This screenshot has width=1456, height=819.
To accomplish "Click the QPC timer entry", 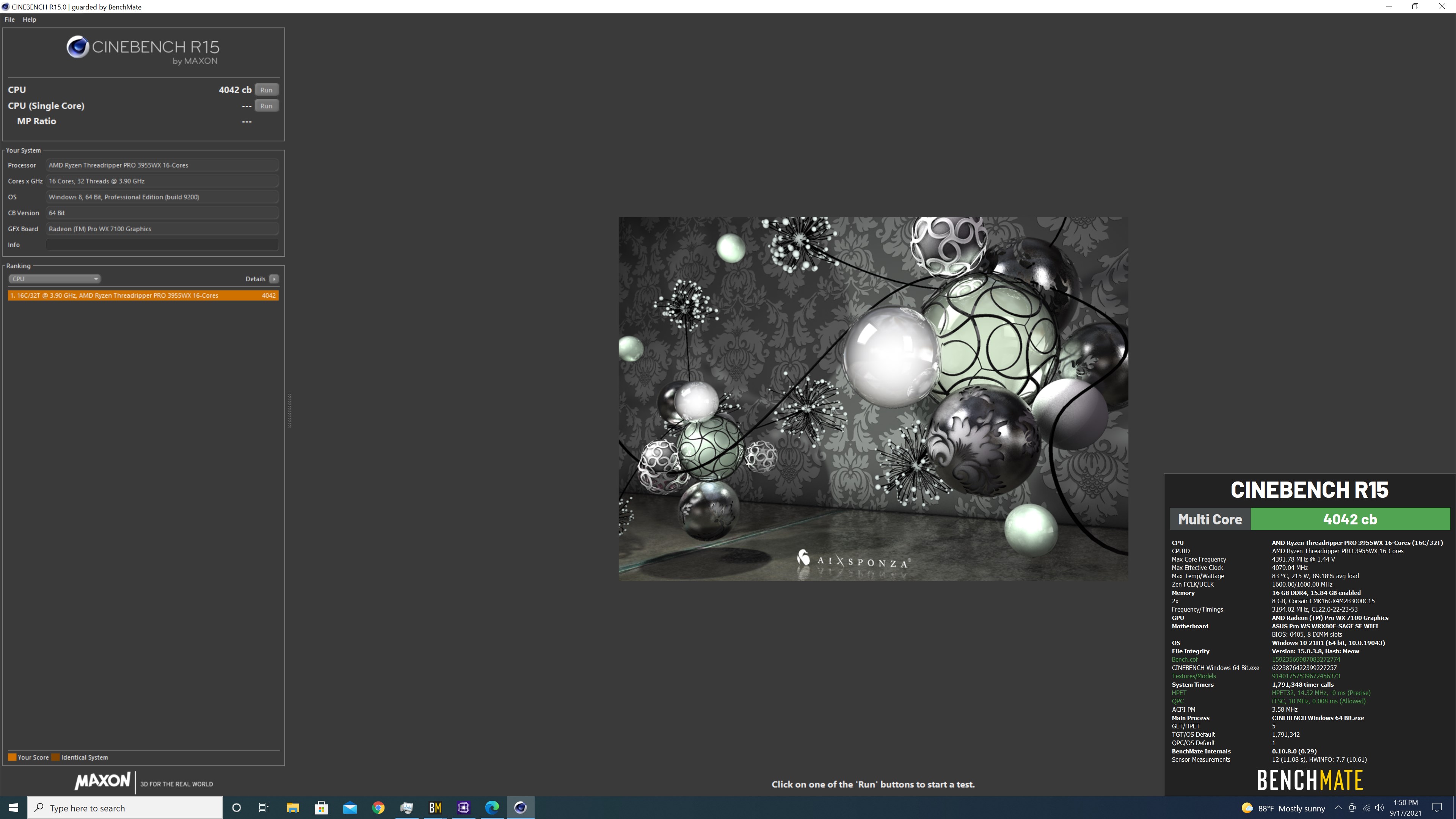I will coord(1178,701).
